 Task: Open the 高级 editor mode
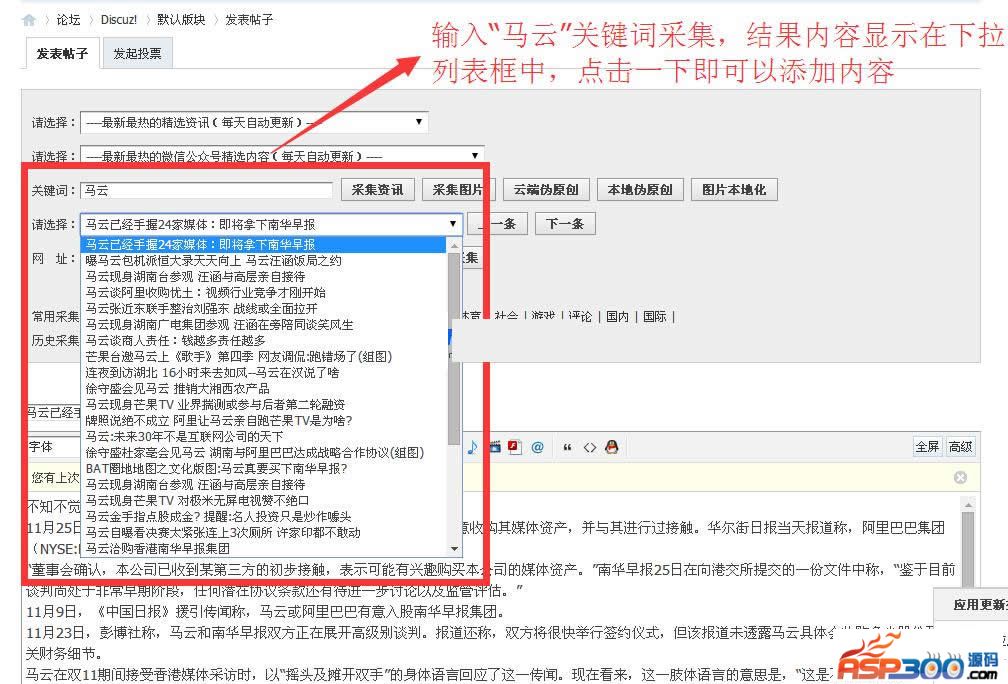point(960,447)
